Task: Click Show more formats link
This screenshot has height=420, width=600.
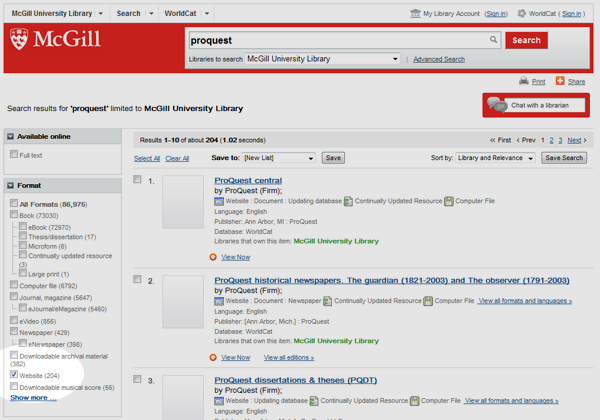Action: point(33,398)
